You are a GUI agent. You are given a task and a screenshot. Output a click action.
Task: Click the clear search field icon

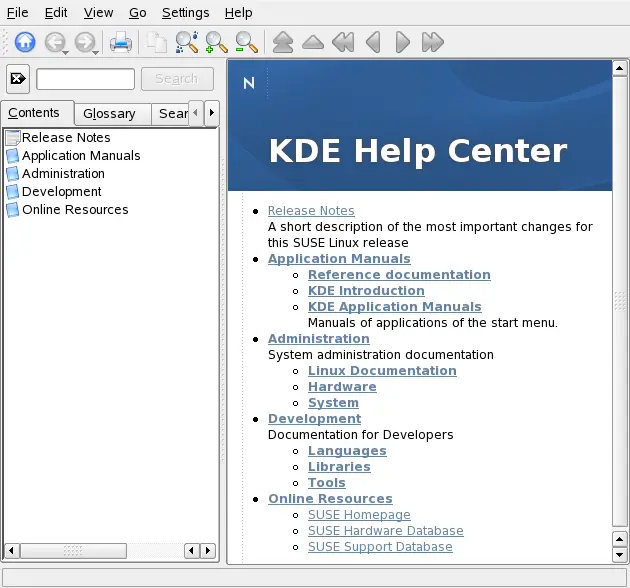point(18,79)
